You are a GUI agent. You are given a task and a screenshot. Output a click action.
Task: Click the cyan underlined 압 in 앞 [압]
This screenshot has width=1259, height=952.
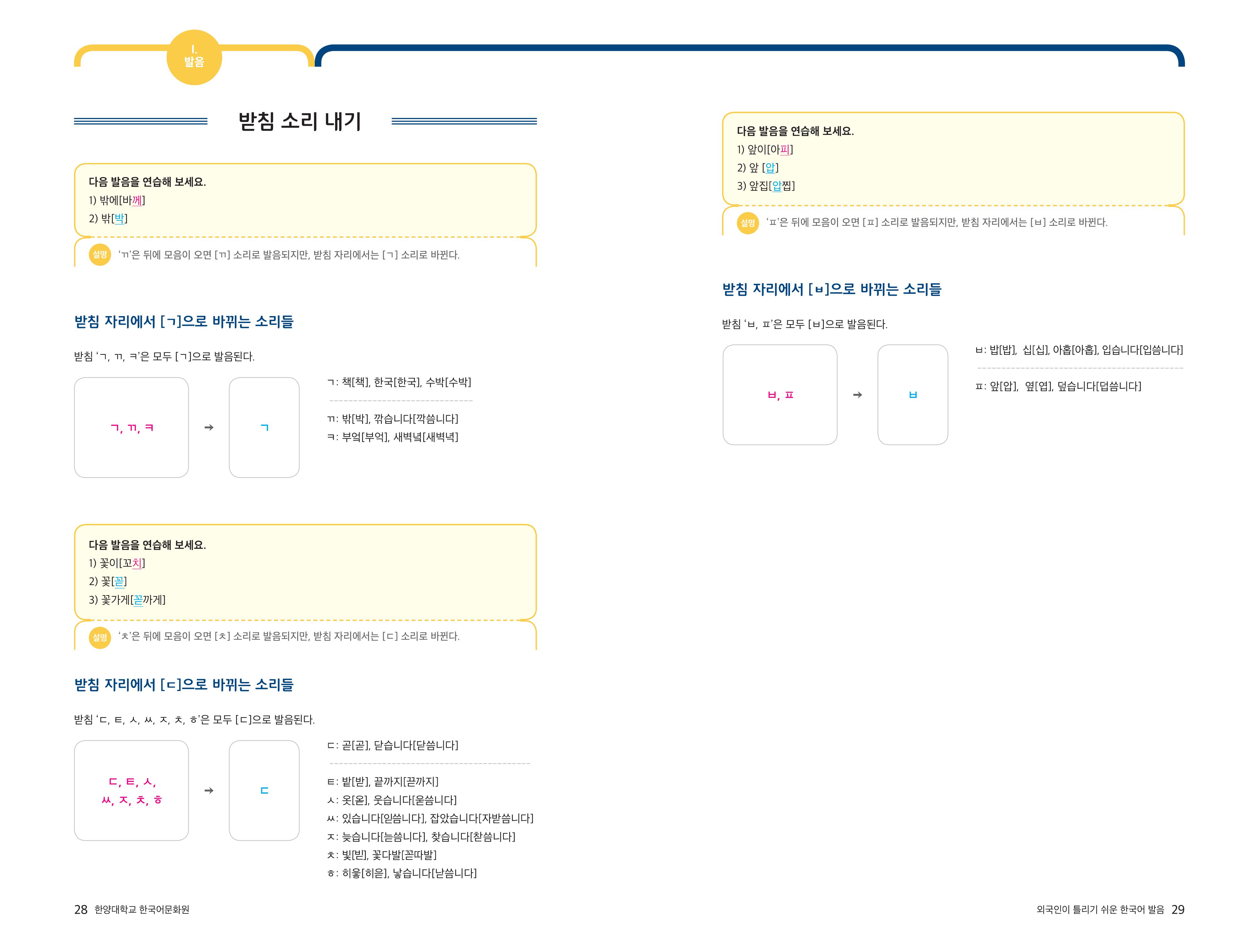(770, 168)
